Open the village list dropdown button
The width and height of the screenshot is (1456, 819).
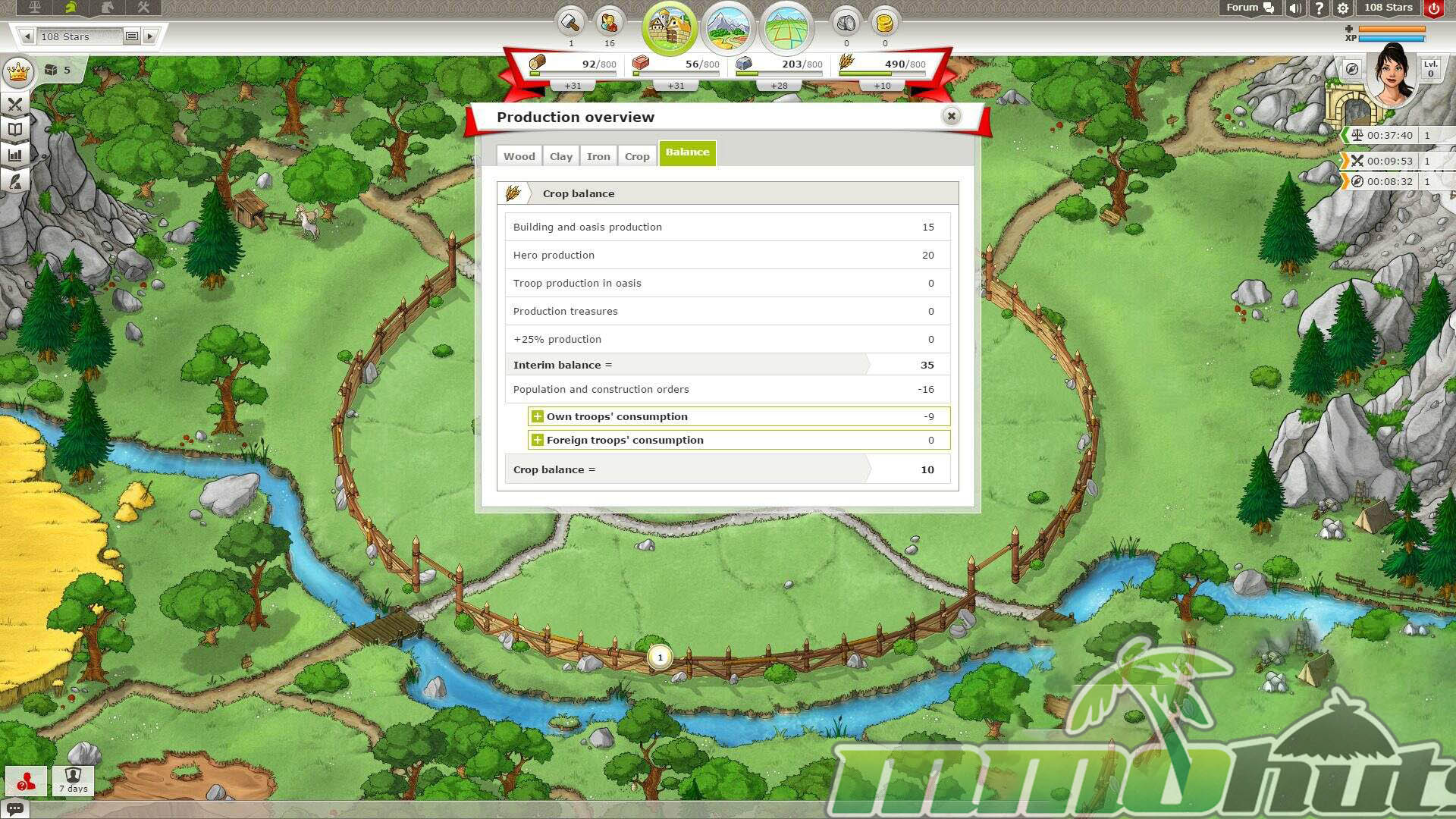pos(131,36)
